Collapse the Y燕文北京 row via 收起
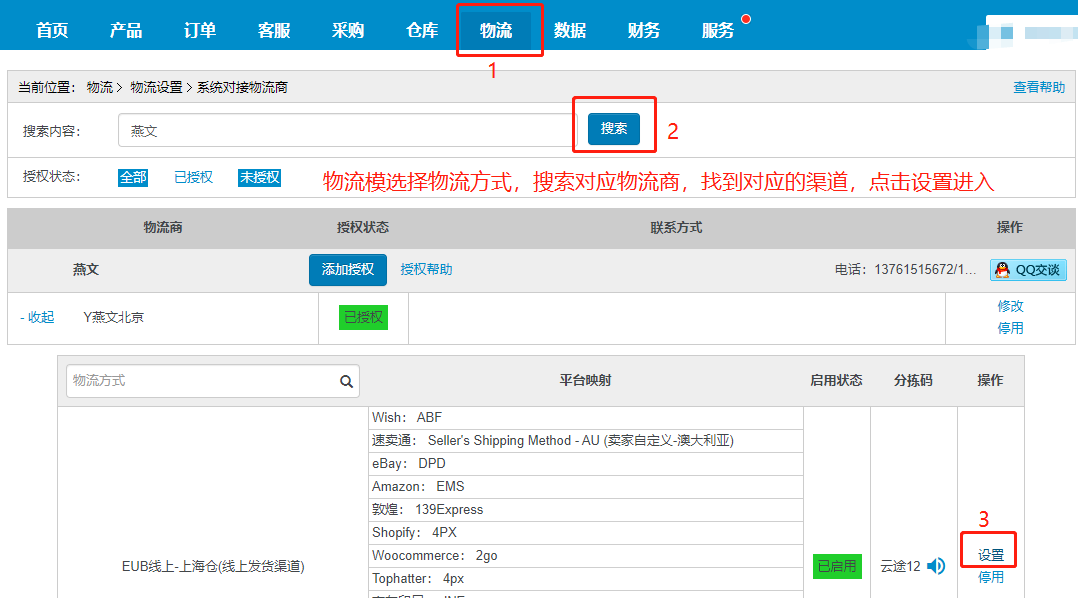Image resolution: width=1078 pixels, height=598 pixels. coord(37,317)
